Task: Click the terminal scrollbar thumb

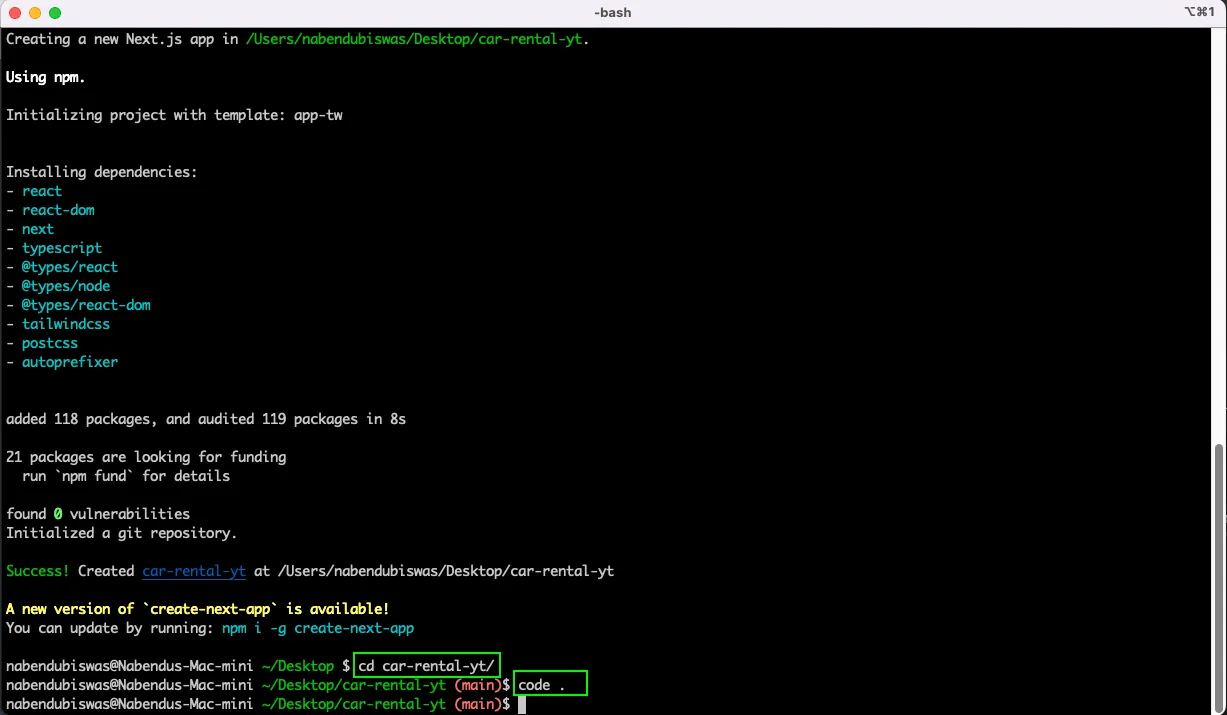Action: pos(1220,577)
